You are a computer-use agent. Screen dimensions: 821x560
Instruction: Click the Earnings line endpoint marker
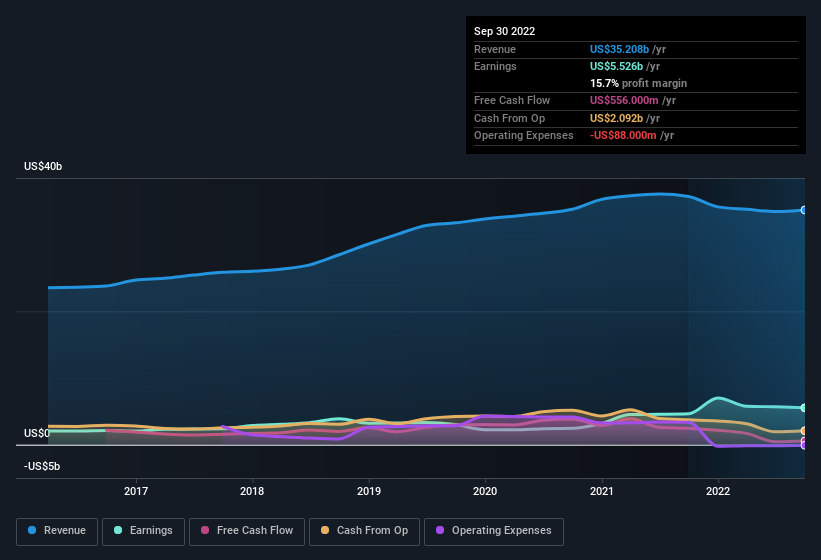pos(804,408)
